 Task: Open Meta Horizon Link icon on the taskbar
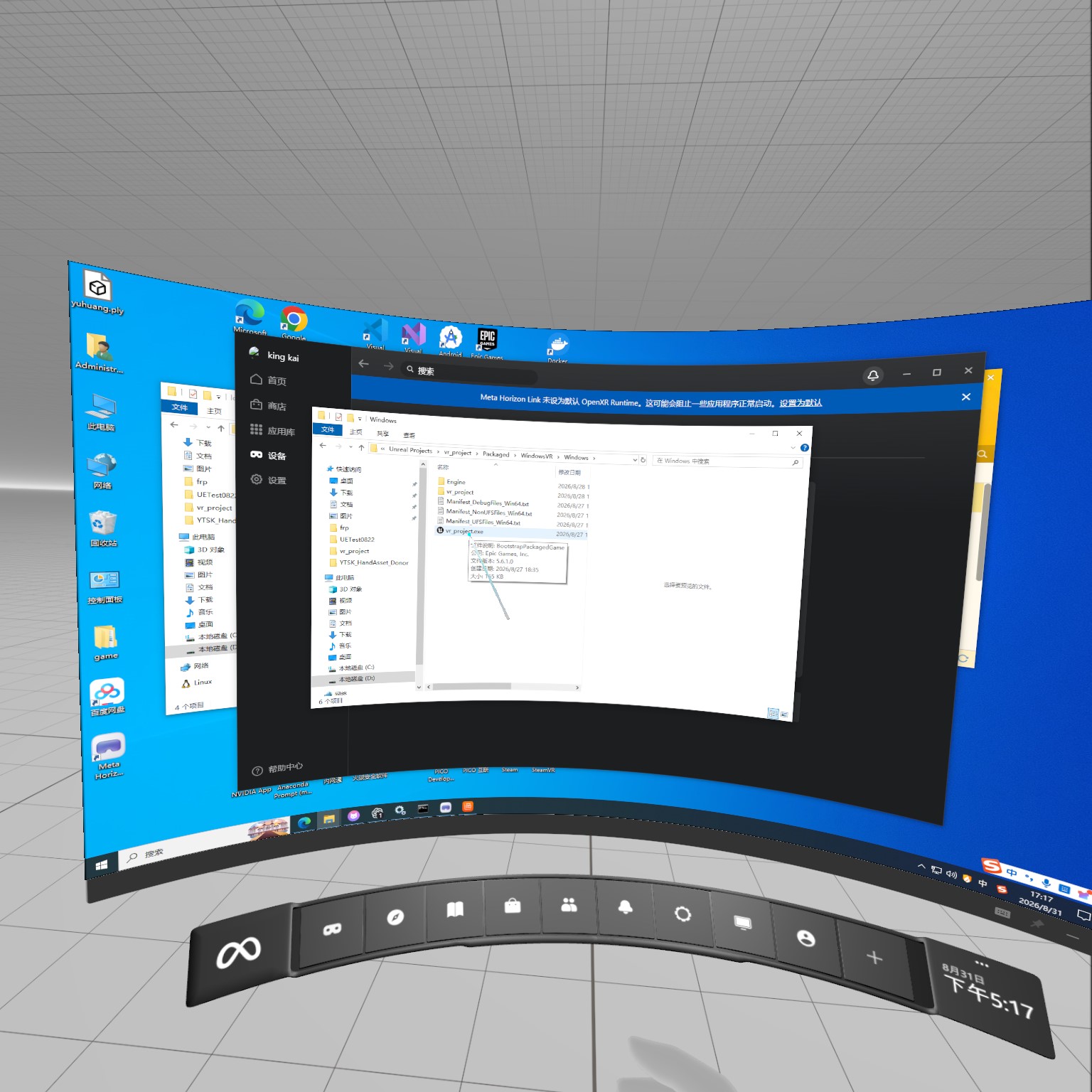[x=446, y=807]
